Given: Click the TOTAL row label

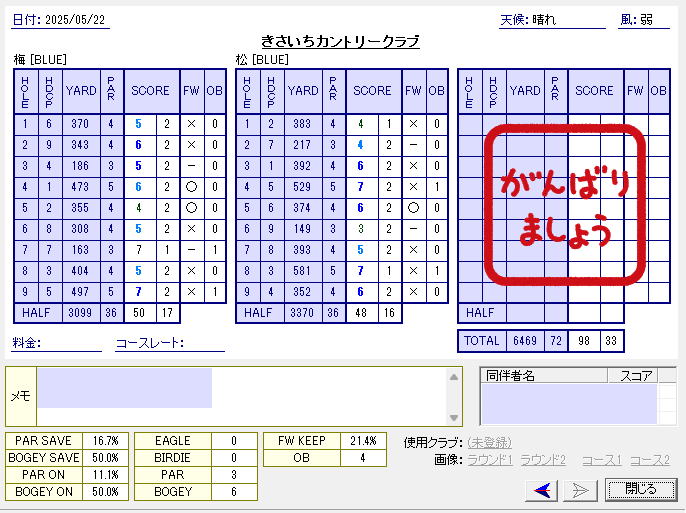Looking at the screenshot, I should pos(482,341).
